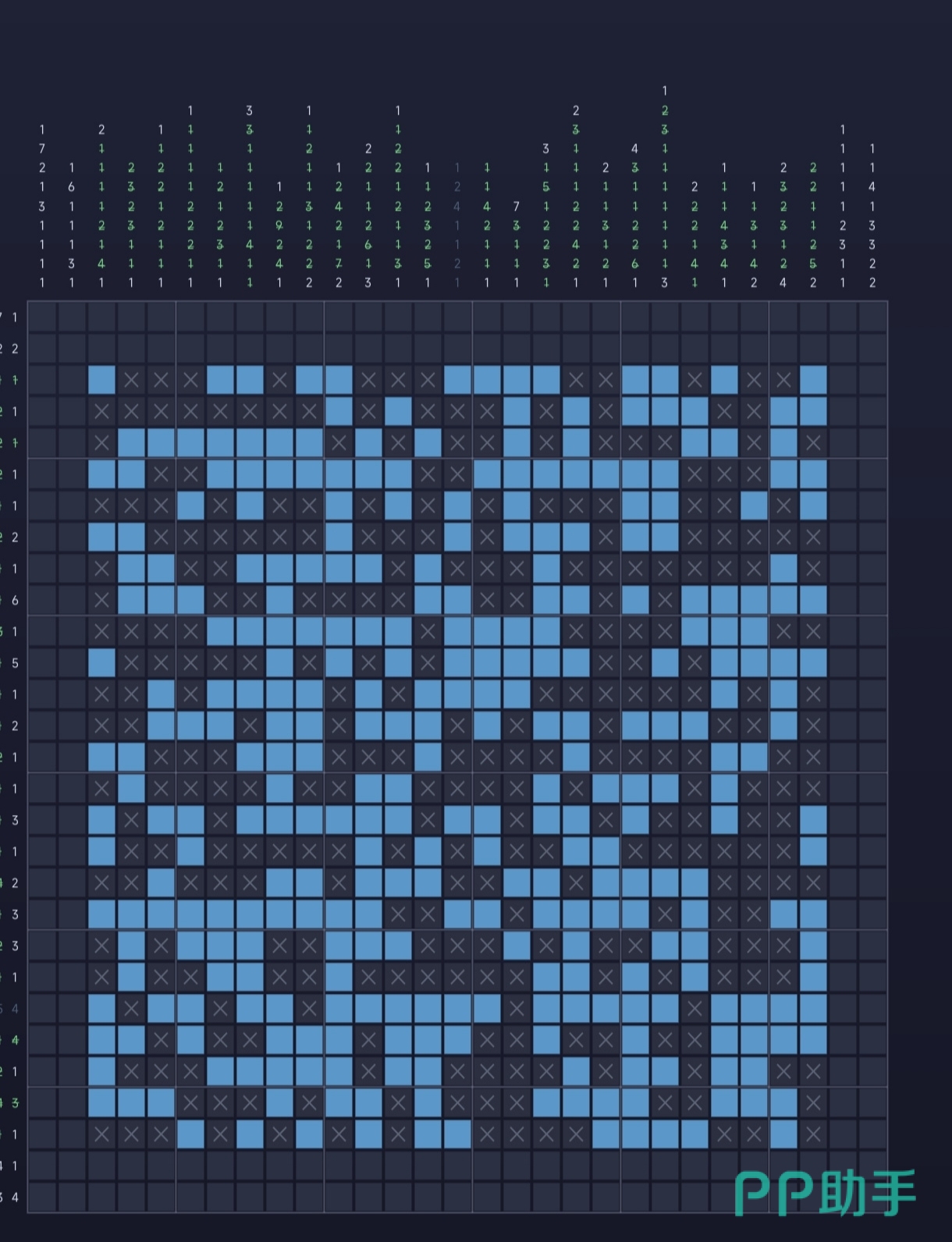Fill the top-left corner cell of the grid
The image size is (952, 1242).
coord(42,318)
